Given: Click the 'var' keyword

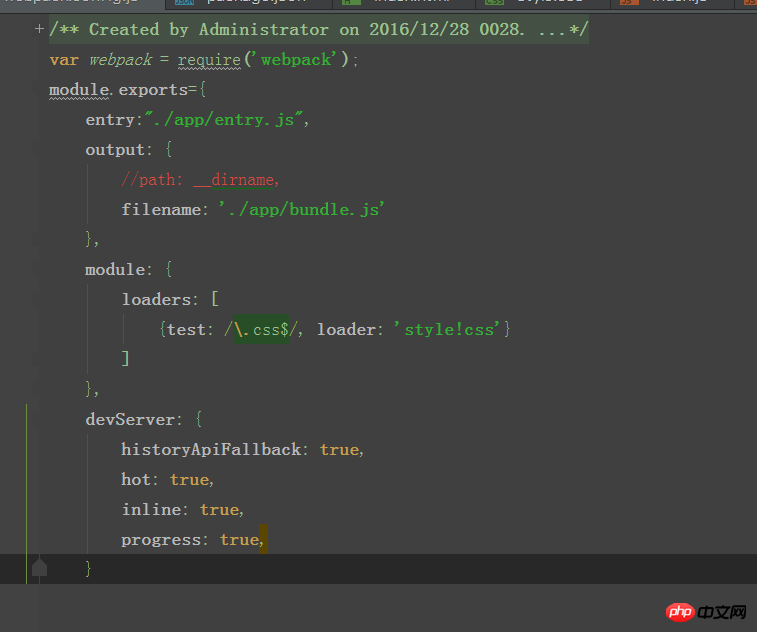Looking at the screenshot, I should click(64, 60).
